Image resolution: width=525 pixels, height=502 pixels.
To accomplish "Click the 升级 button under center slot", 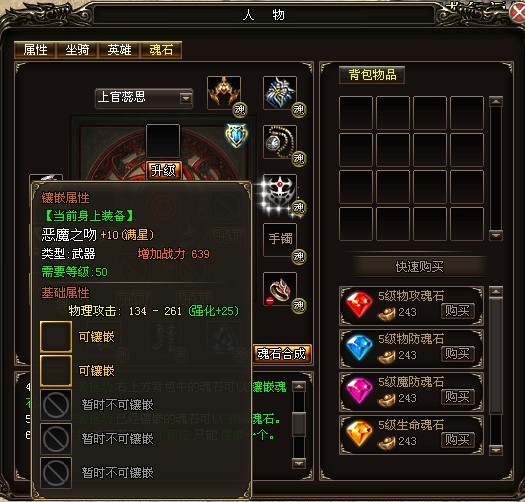I will pyautogui.click(x=163, y=171).
